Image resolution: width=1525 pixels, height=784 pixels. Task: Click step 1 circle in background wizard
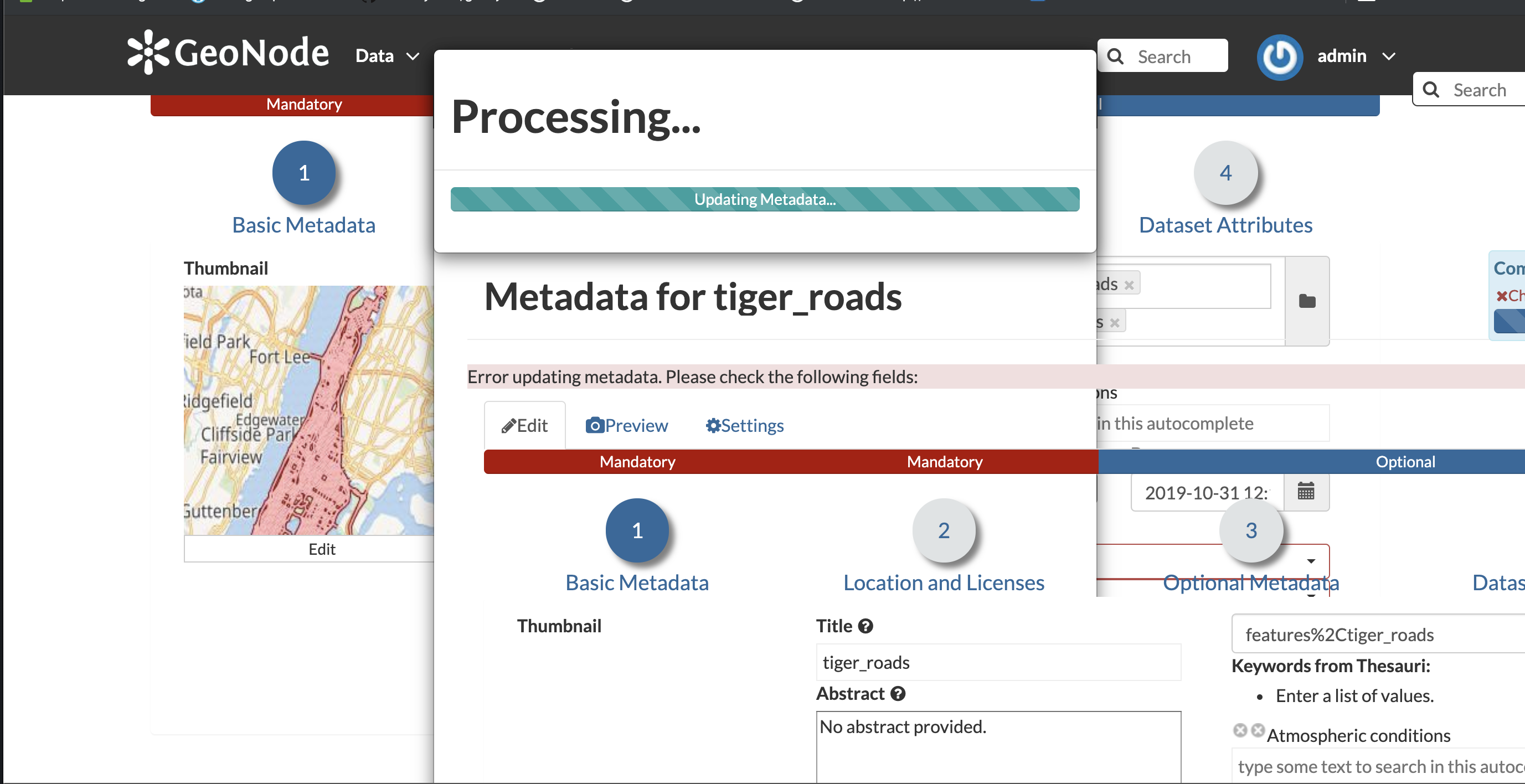tap(303, 173)
